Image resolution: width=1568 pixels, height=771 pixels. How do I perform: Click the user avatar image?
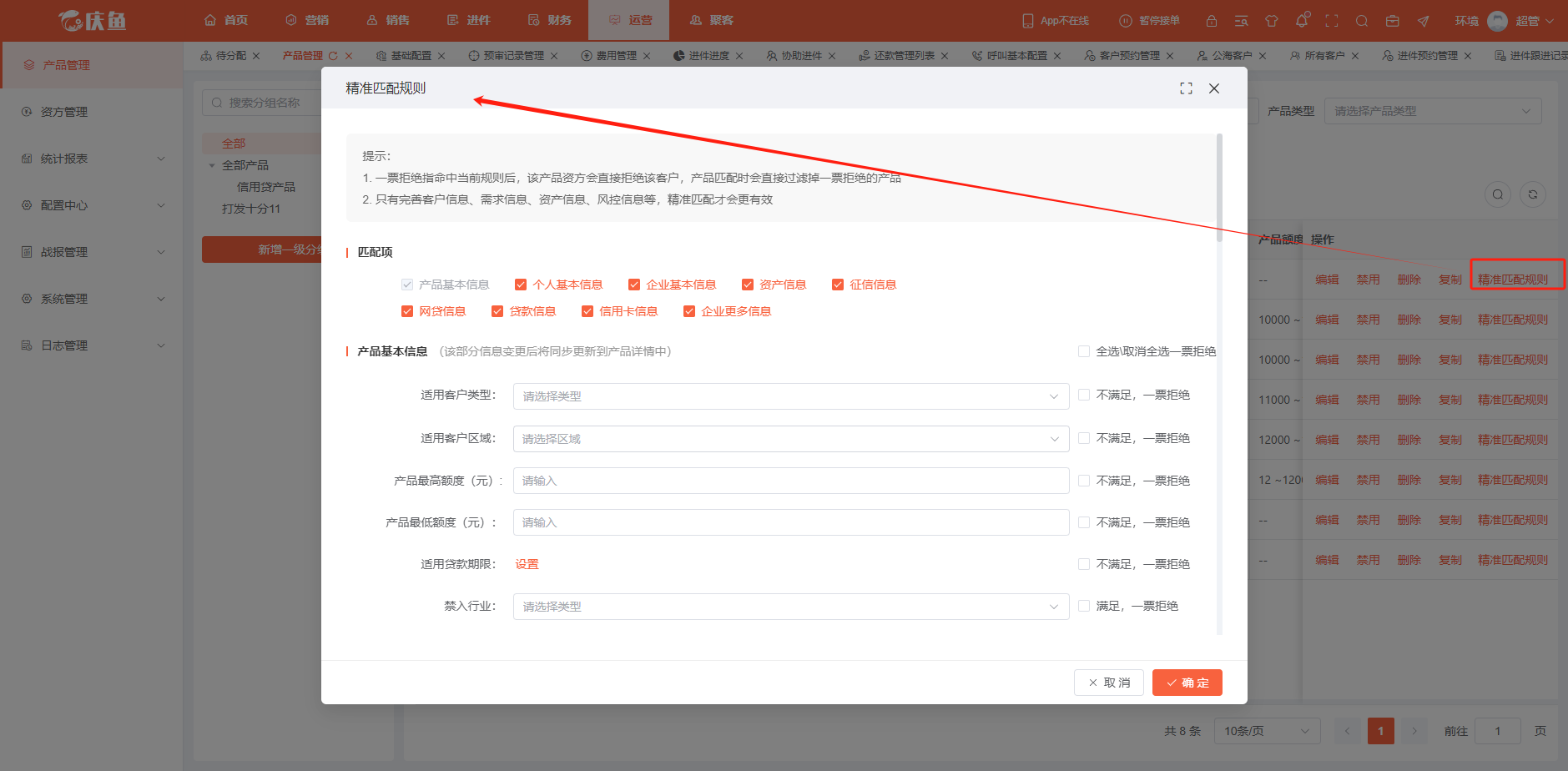pyautogui.click(x=1498, y=21)
